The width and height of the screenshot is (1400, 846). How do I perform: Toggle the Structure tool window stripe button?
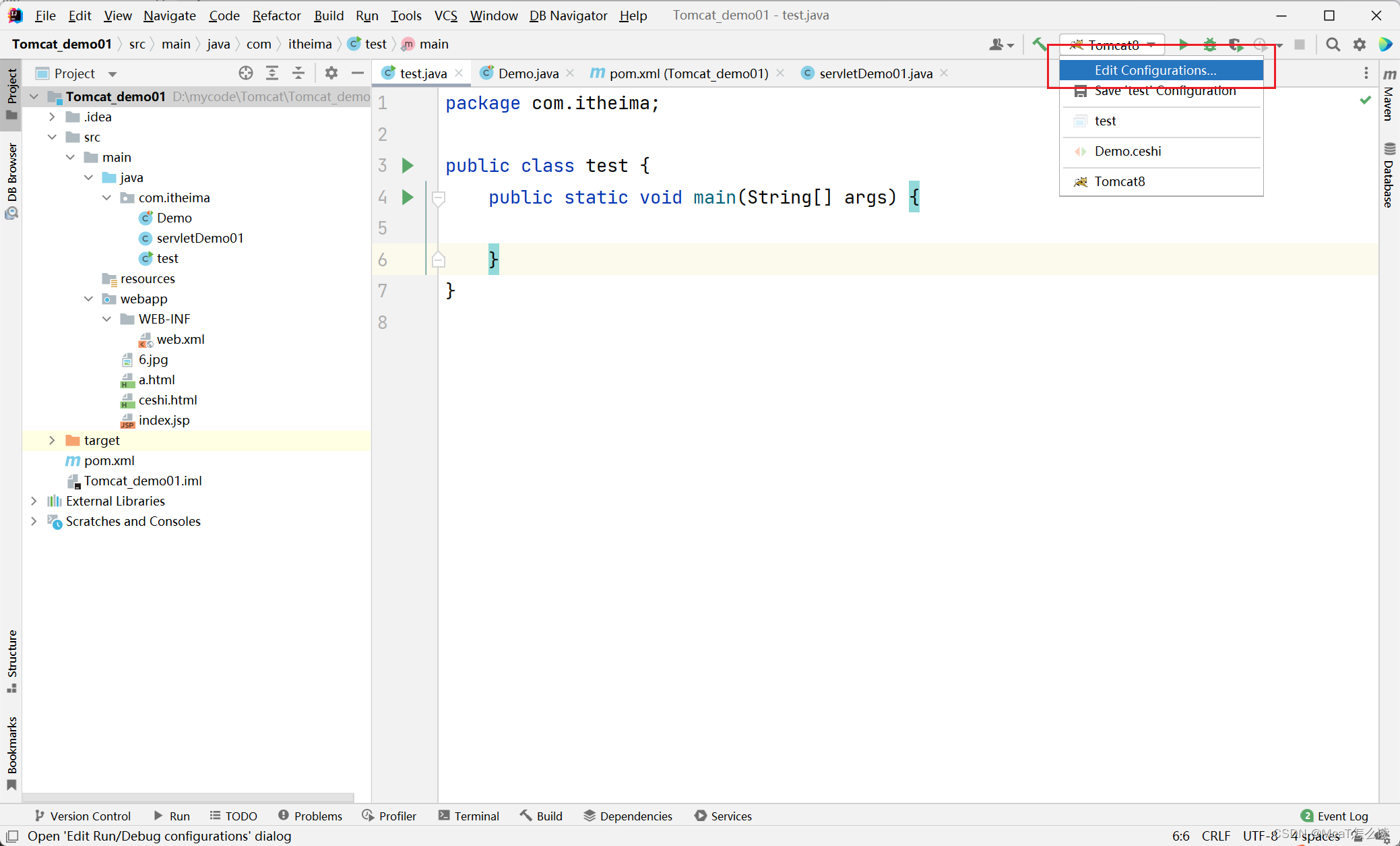pyautogui.click(x=11, y=661)
